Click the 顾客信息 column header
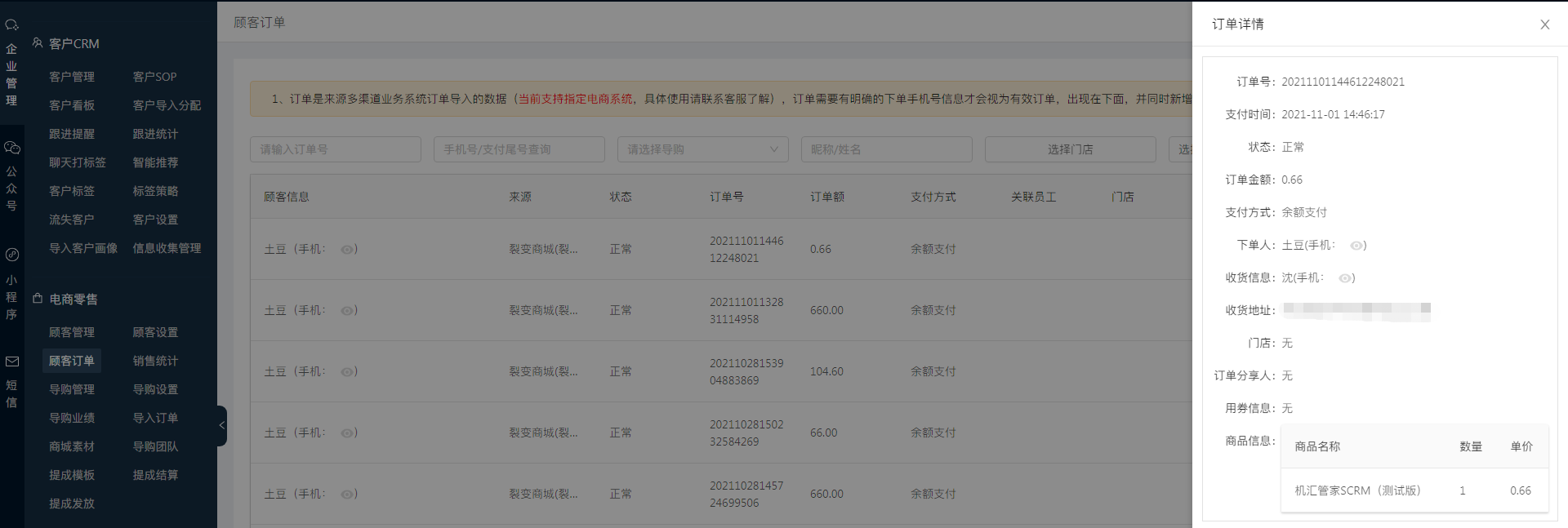Image resolution: width=1568 pixels, height=528 pixels. [x=287, y=197]
